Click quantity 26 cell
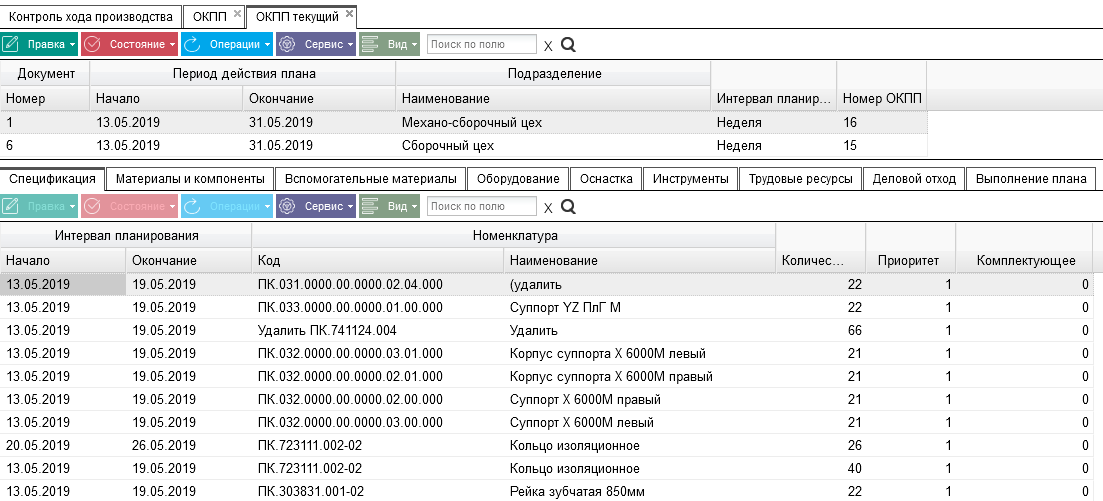The image size is (1103, 501). click(820, 445)
